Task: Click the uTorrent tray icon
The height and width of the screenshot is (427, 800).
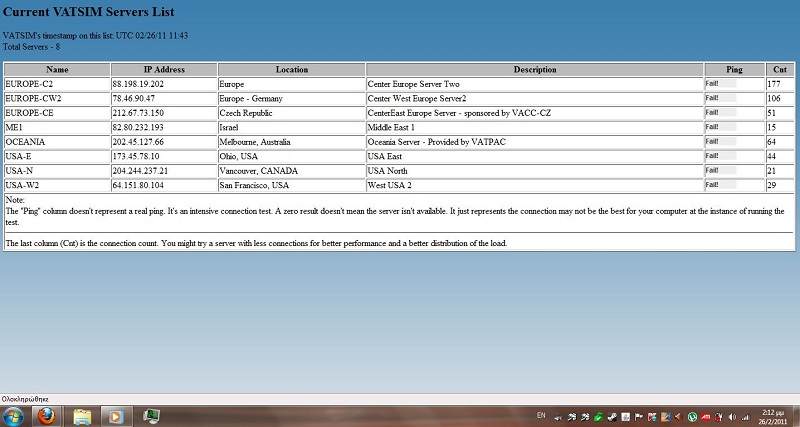Action: [x=692, y=417]
